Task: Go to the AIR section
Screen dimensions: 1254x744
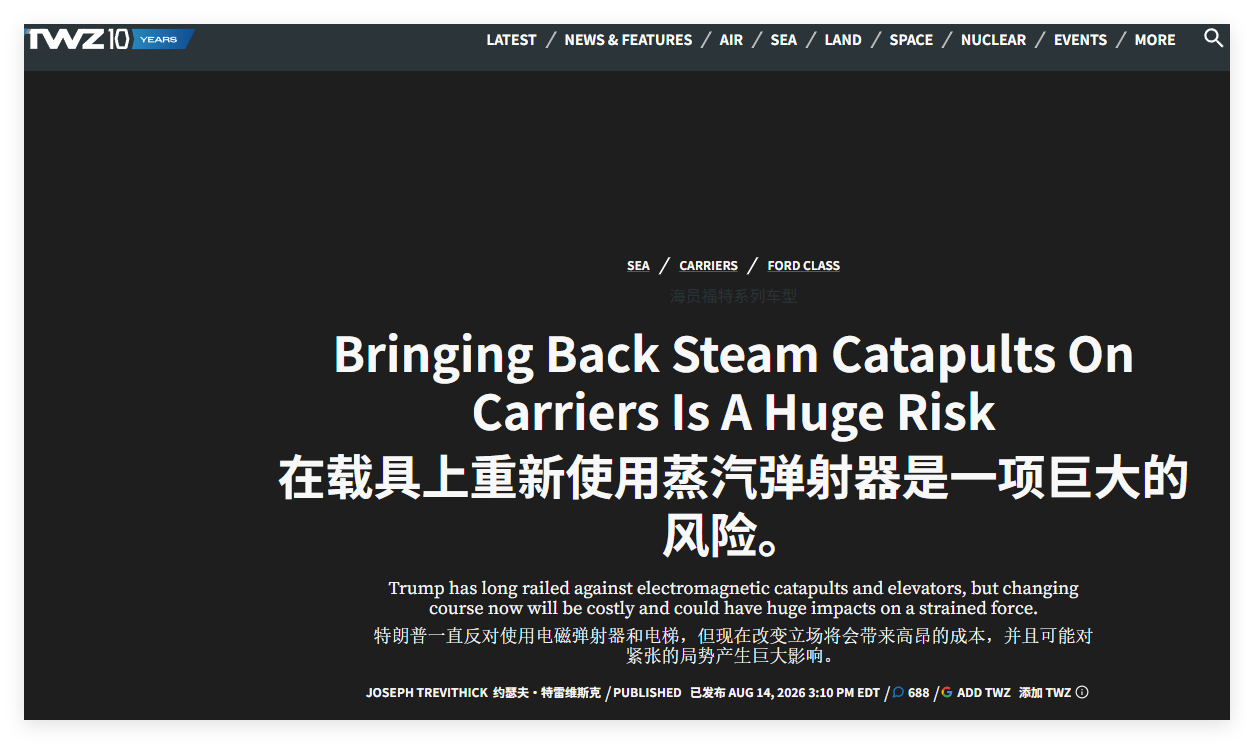Action: (x=731, y=40)
